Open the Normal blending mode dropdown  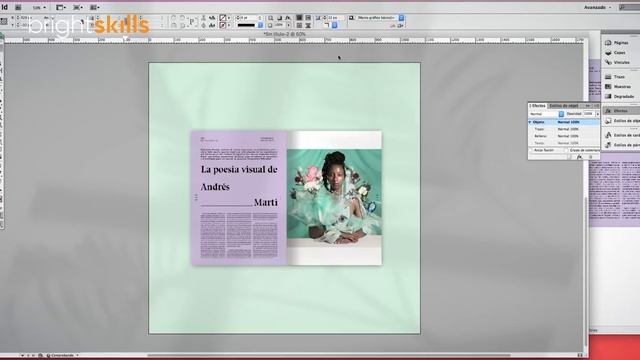click(x=547, y=114)
